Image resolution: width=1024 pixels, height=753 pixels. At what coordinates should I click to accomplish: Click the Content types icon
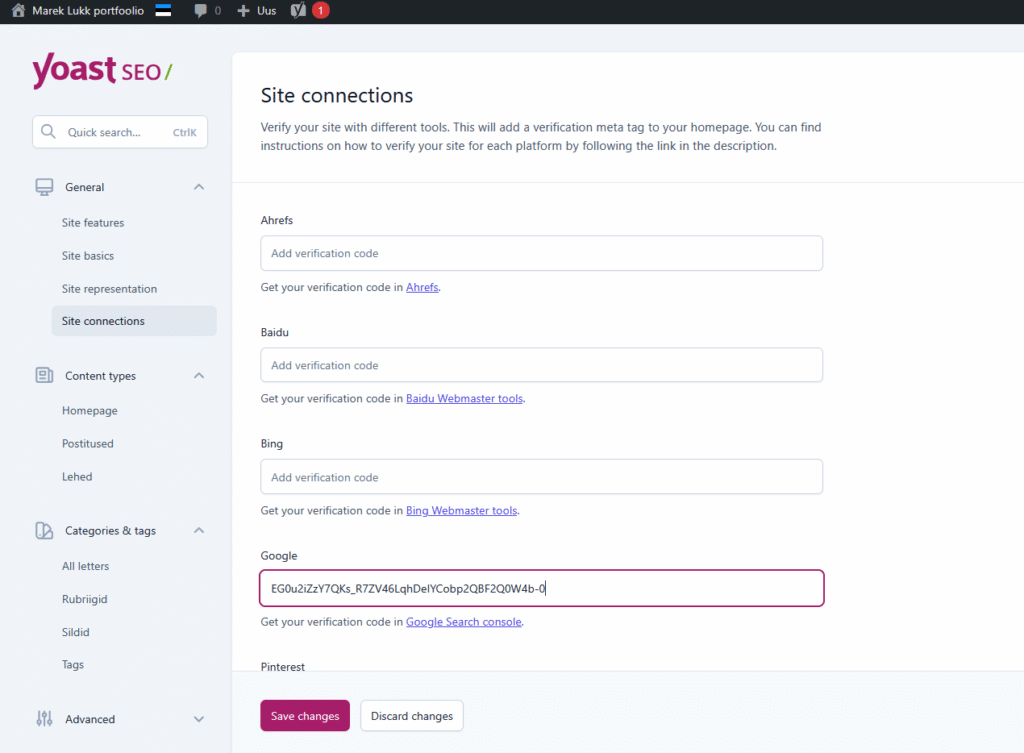point(44,376)
